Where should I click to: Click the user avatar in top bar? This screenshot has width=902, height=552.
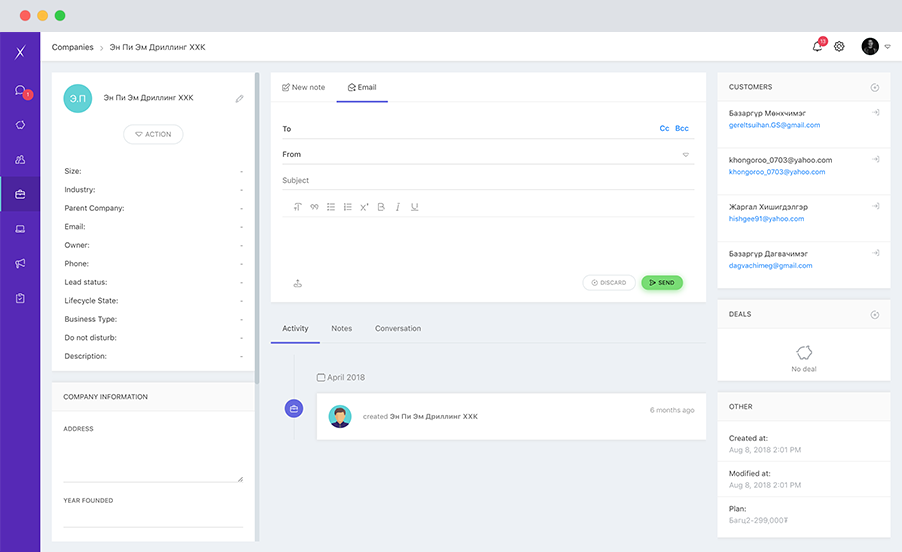870,47
